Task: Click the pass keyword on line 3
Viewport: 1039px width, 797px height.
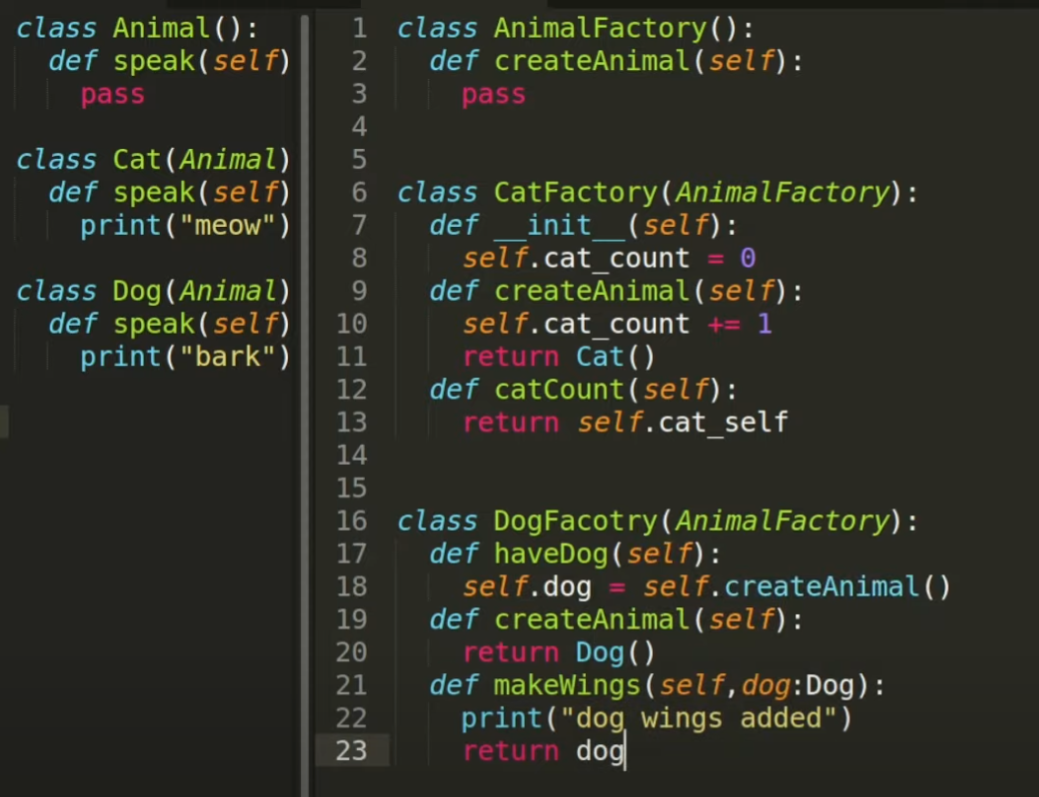Action: tap(494, 95)
